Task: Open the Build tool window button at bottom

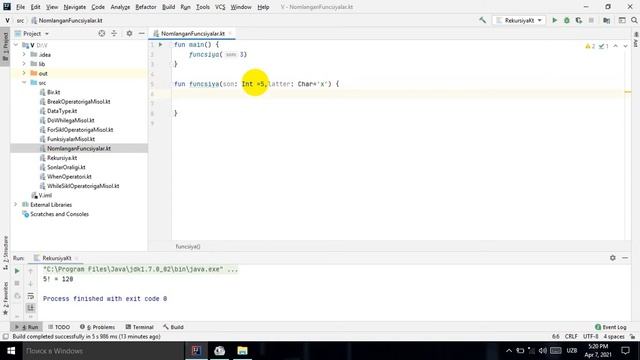Action: pos(173,327)
